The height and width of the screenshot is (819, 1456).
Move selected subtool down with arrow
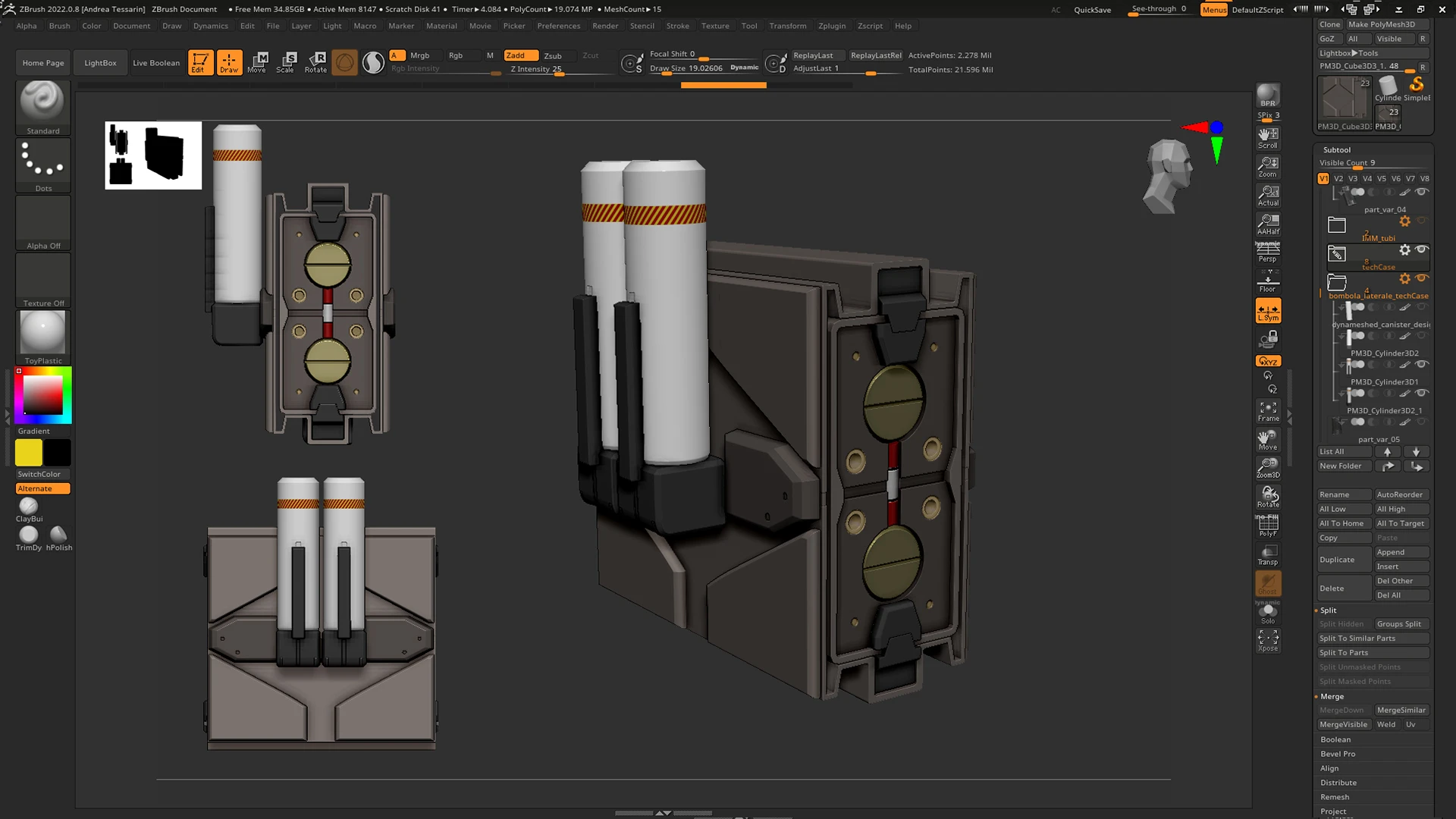1416,451
